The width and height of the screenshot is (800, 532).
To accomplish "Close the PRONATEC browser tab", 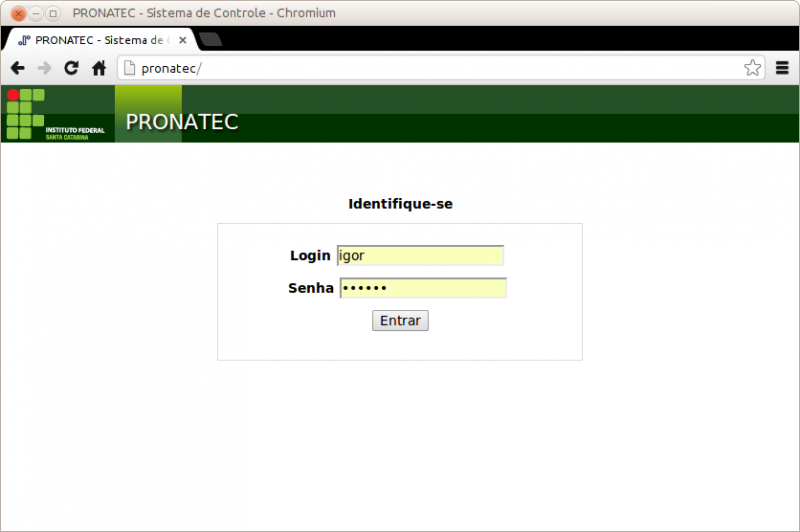I will tap(182, 40).
